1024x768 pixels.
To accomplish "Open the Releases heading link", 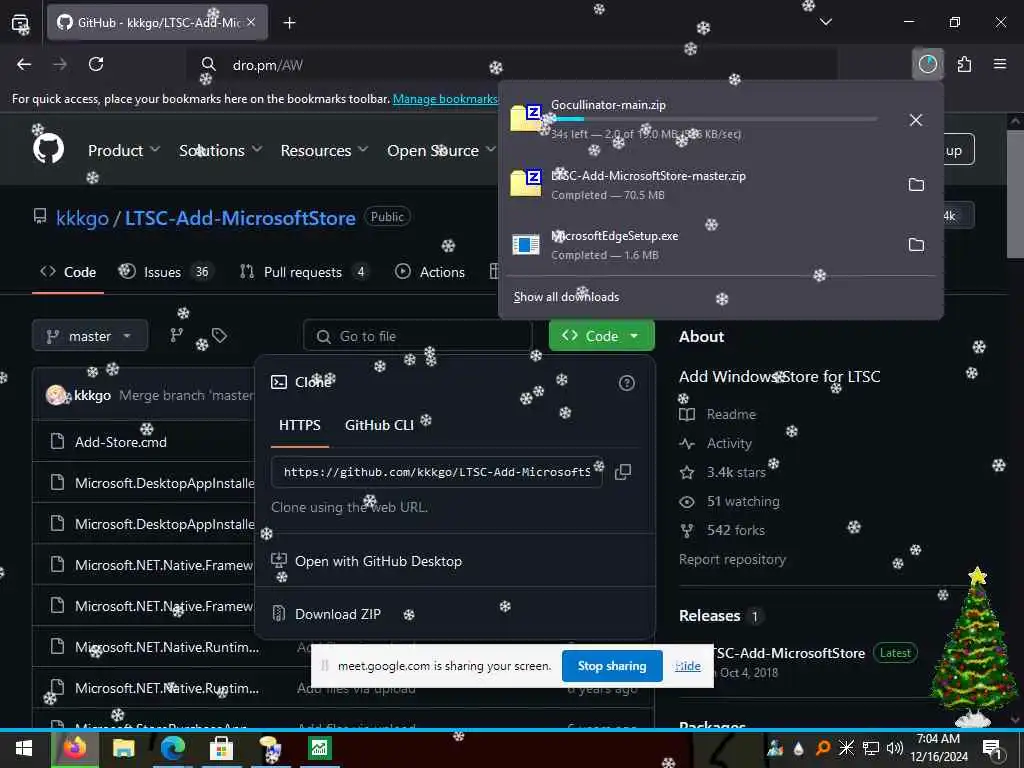I will [x=709, y=616].
